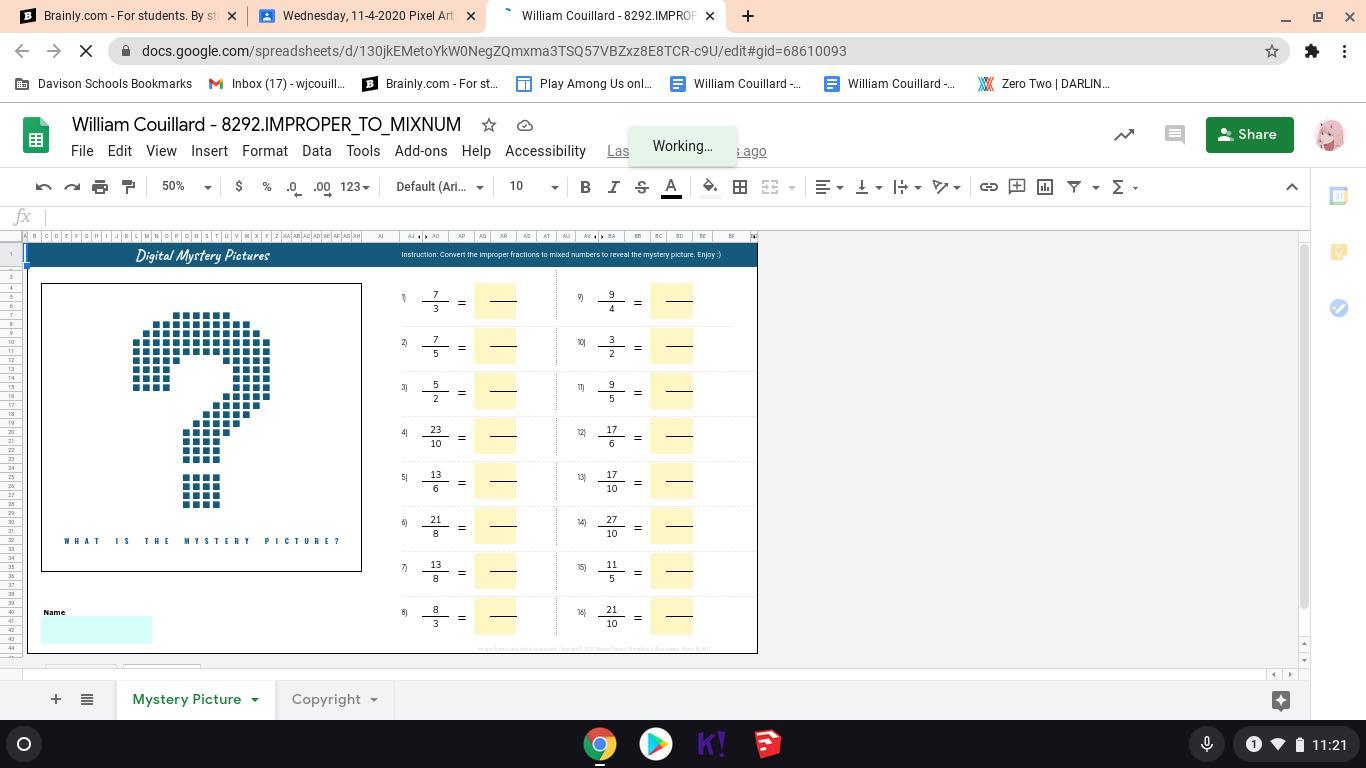The width and height of the screenshot is (1366, 768).
Task: Toggle strikethrough formatting
Action: [641, 187]
